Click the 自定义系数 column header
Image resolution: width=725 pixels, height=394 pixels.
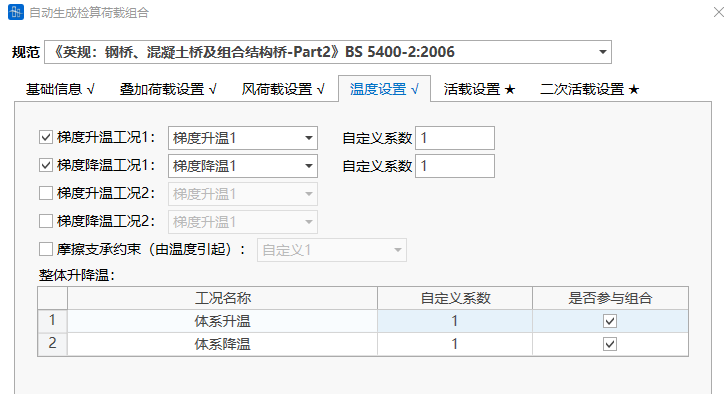pos(455,298)
